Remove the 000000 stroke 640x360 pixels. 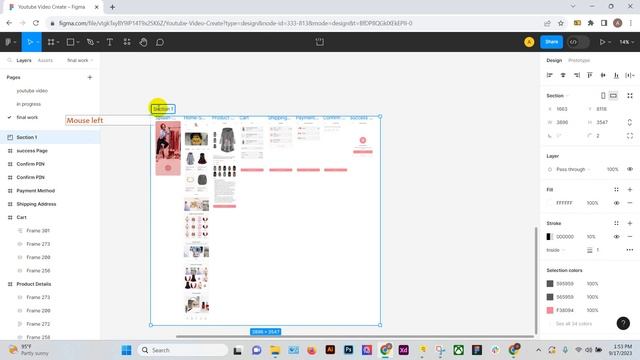click(630, 237)
